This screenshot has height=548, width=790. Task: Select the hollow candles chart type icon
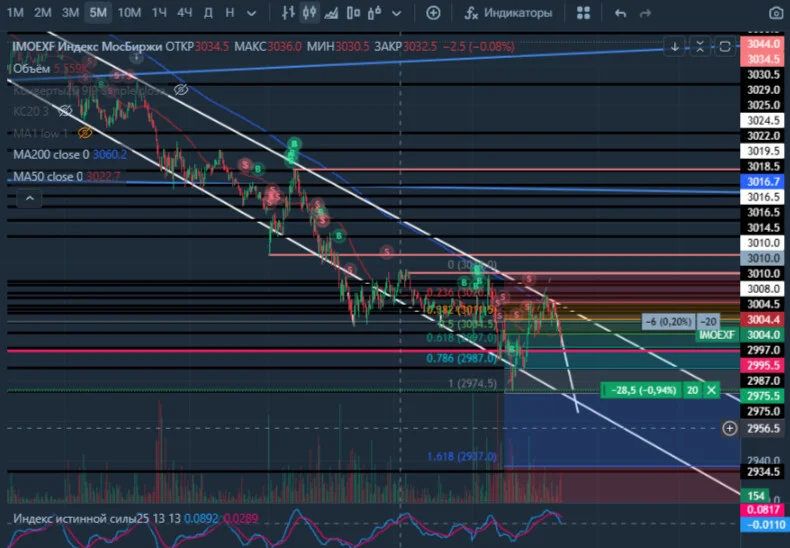click(353, 13)
